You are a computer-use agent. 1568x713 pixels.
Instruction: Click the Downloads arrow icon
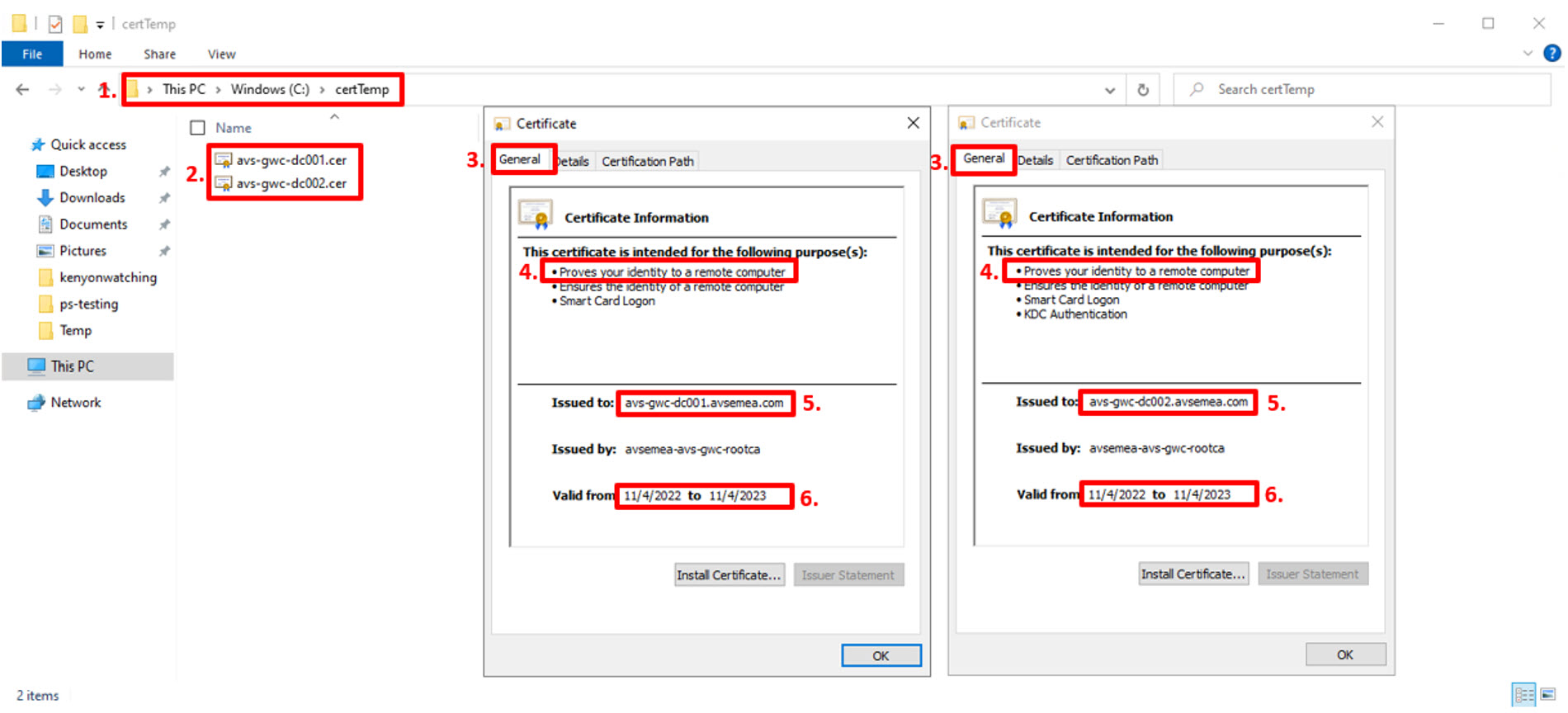pyautogui.click(x=45, y=197)
